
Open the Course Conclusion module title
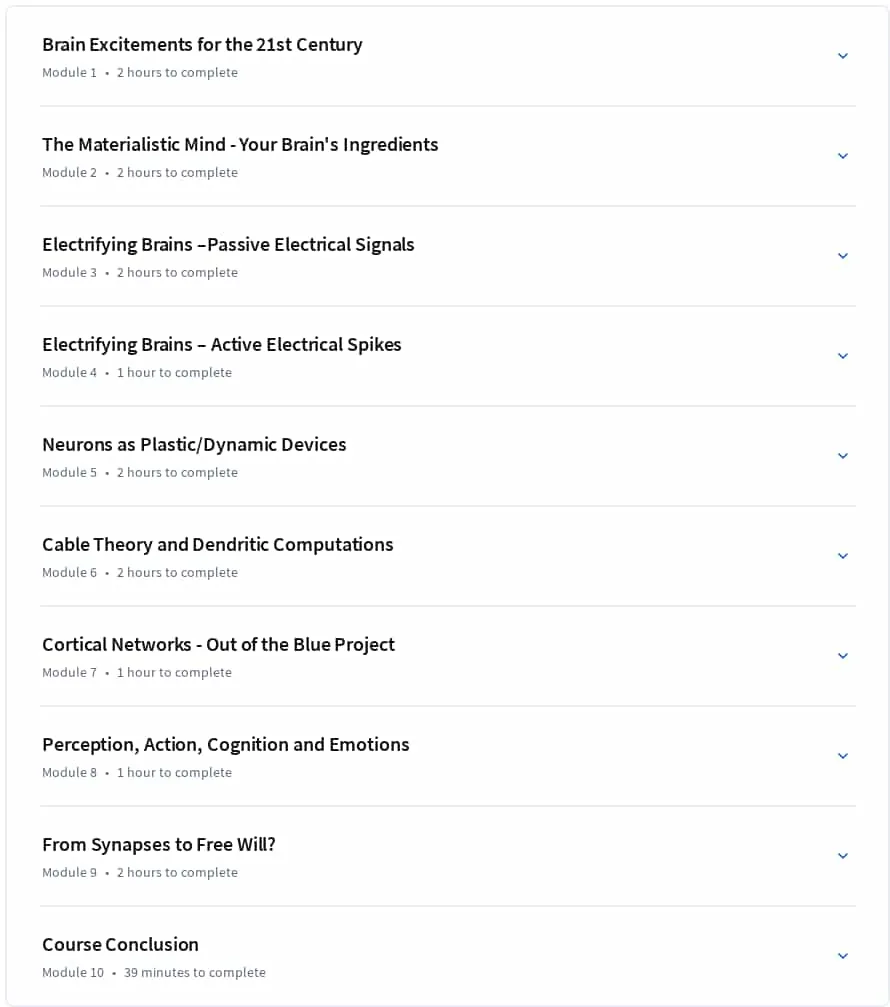coord(120,945)
